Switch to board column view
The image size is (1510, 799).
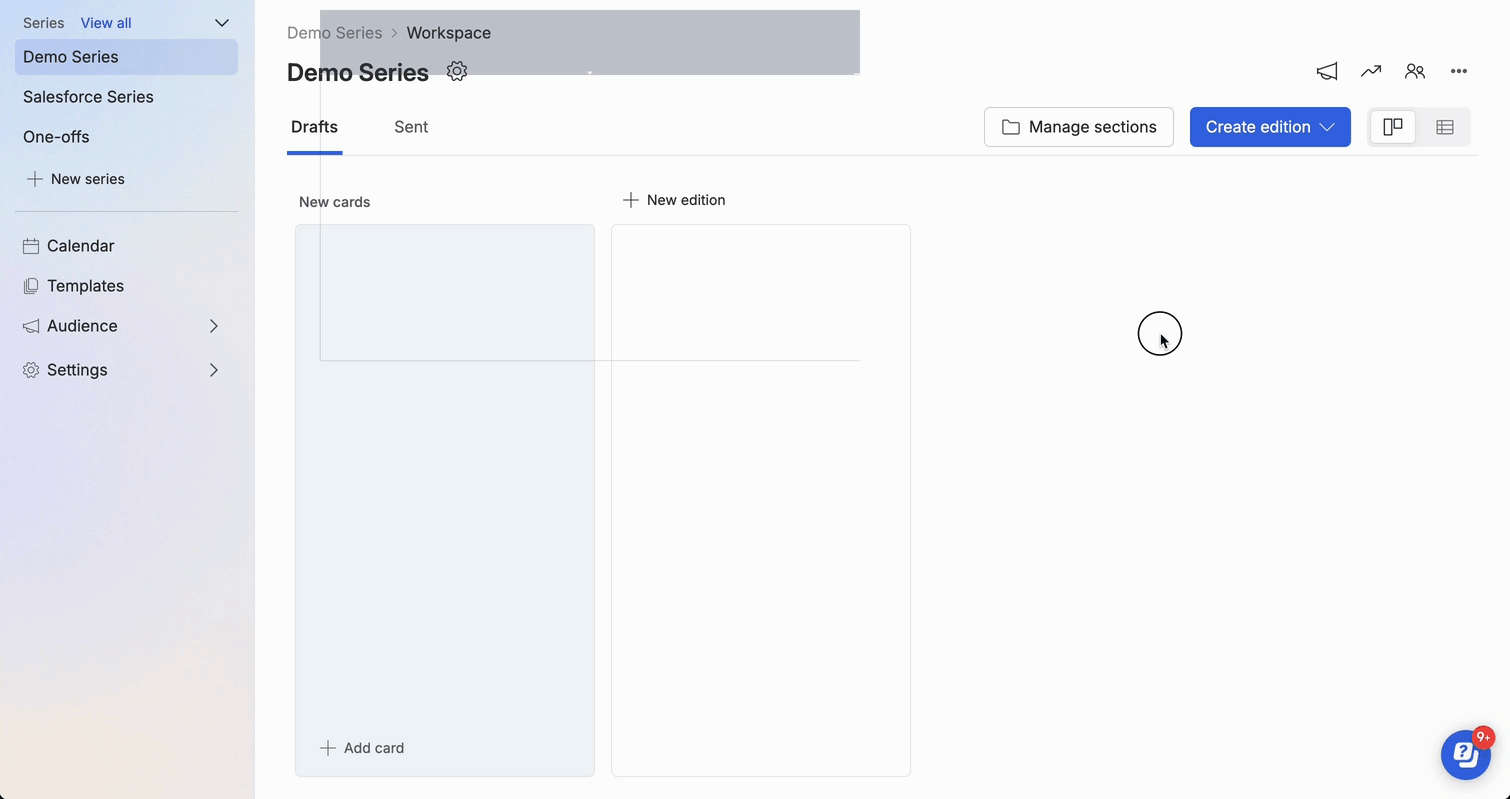1393,127
